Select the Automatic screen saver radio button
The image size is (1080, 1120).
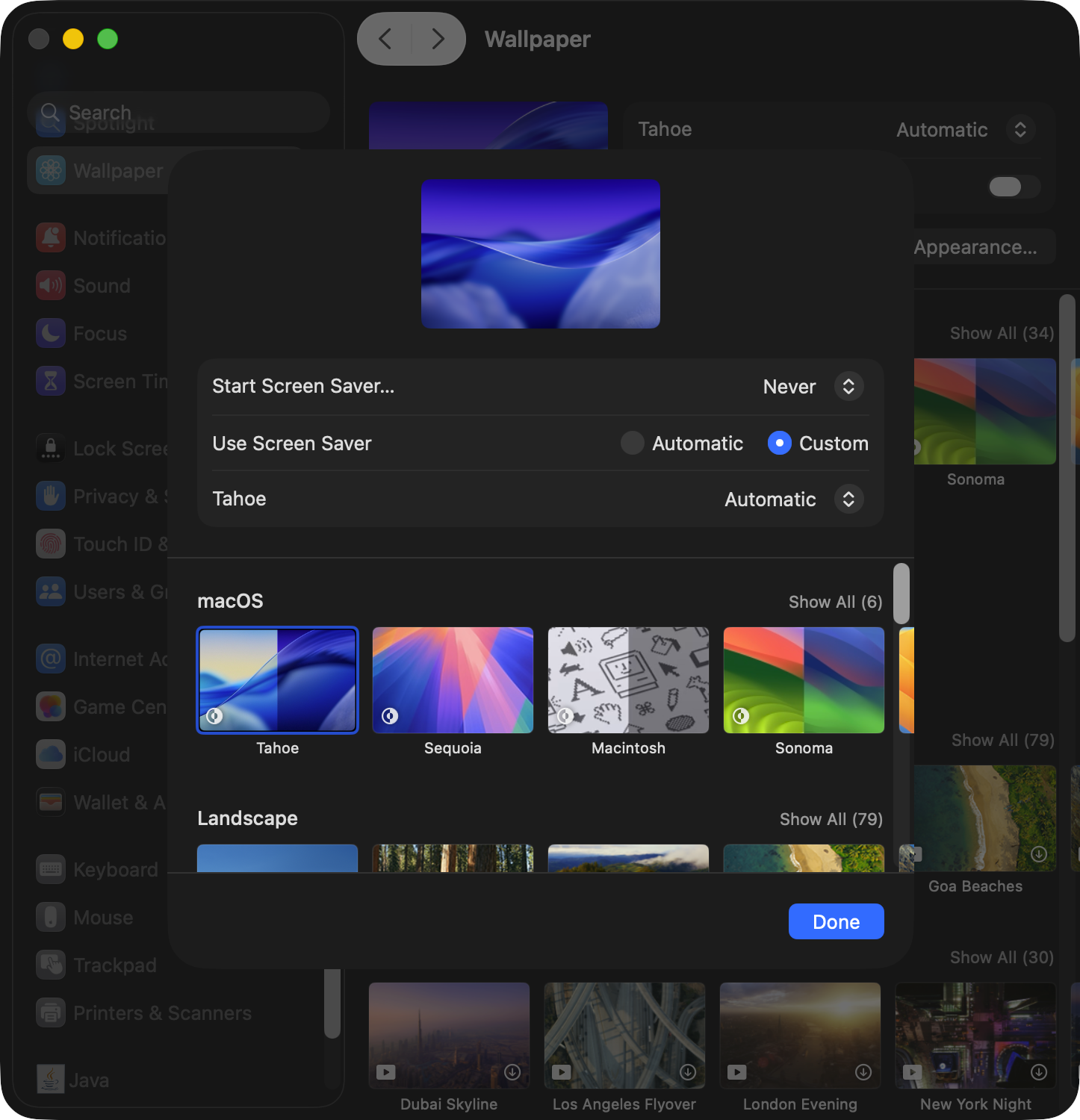pos(632,444)
